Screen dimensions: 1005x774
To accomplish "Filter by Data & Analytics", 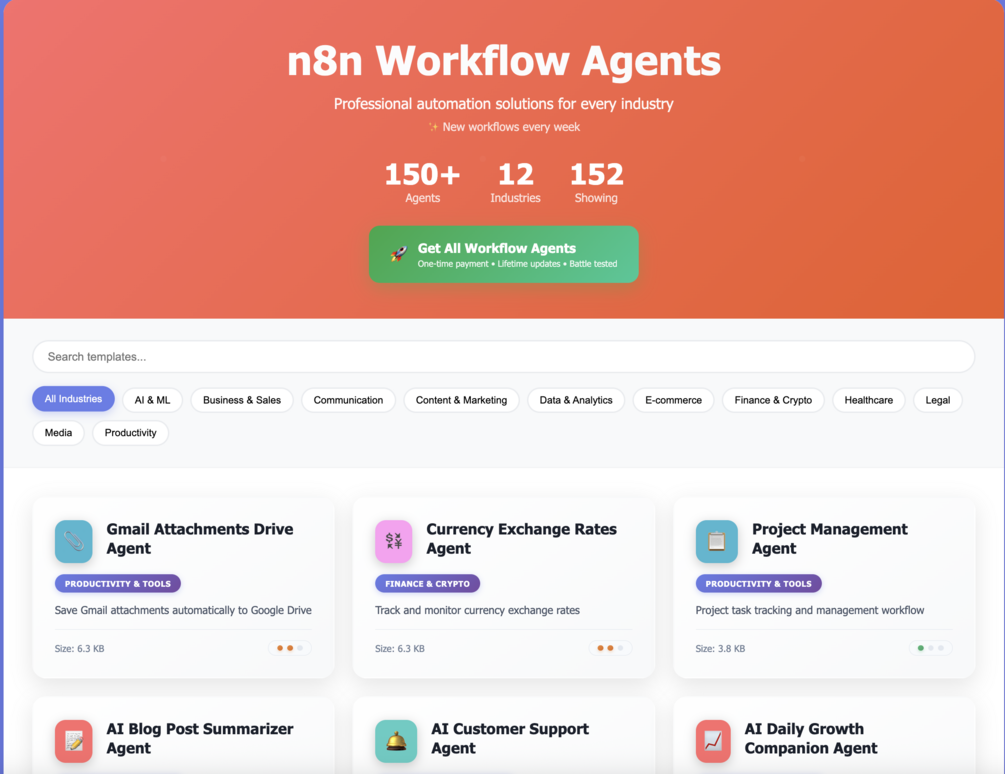I will tap(576, 400).
